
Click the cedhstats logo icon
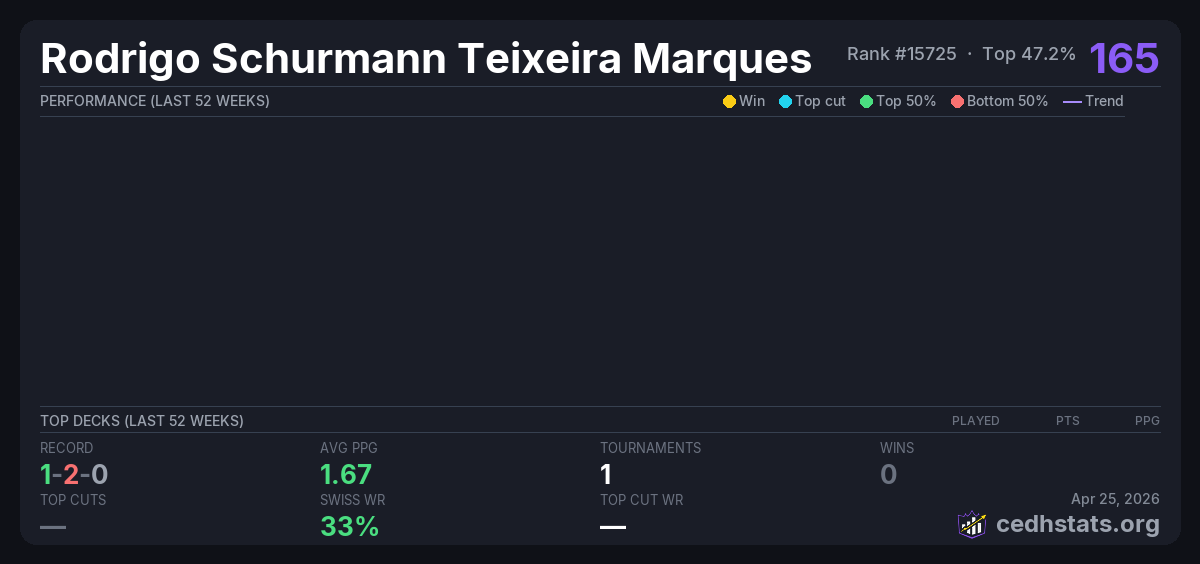tap(971, 524)
